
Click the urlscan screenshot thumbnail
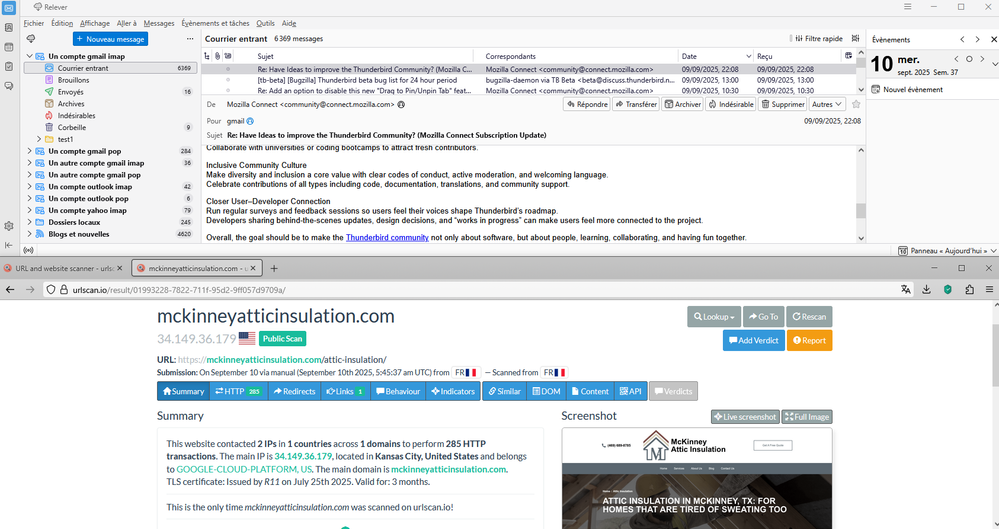[696, 478]
